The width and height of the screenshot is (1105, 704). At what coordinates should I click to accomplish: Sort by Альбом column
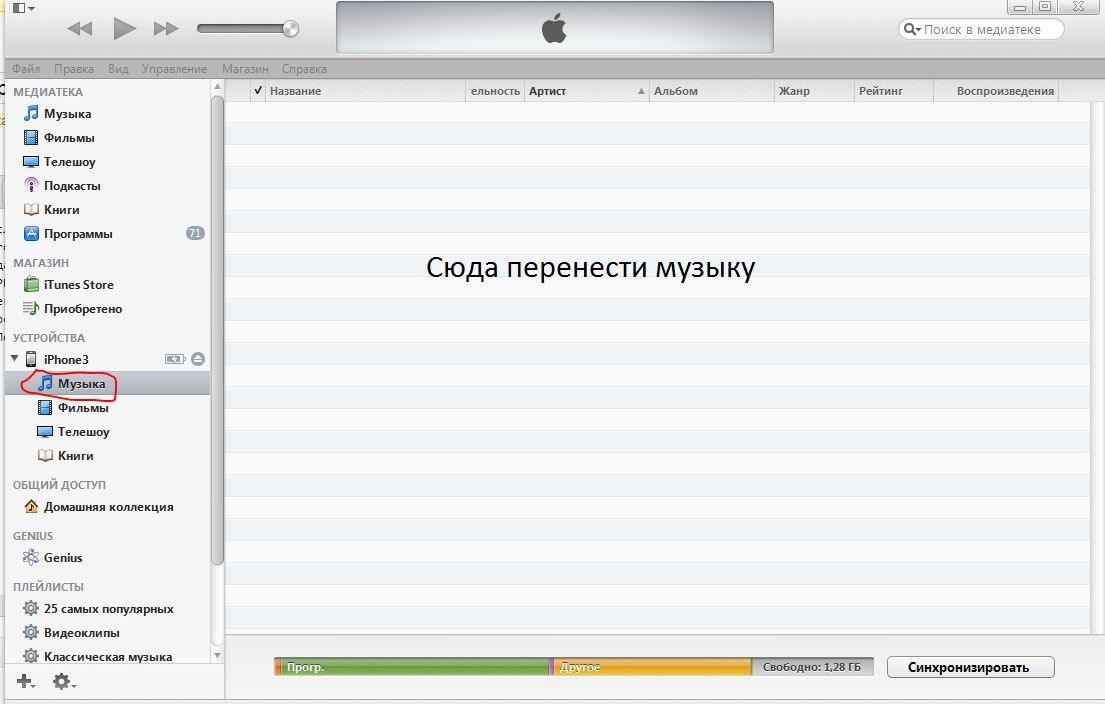pyautogui.click(x=711, y=91)
